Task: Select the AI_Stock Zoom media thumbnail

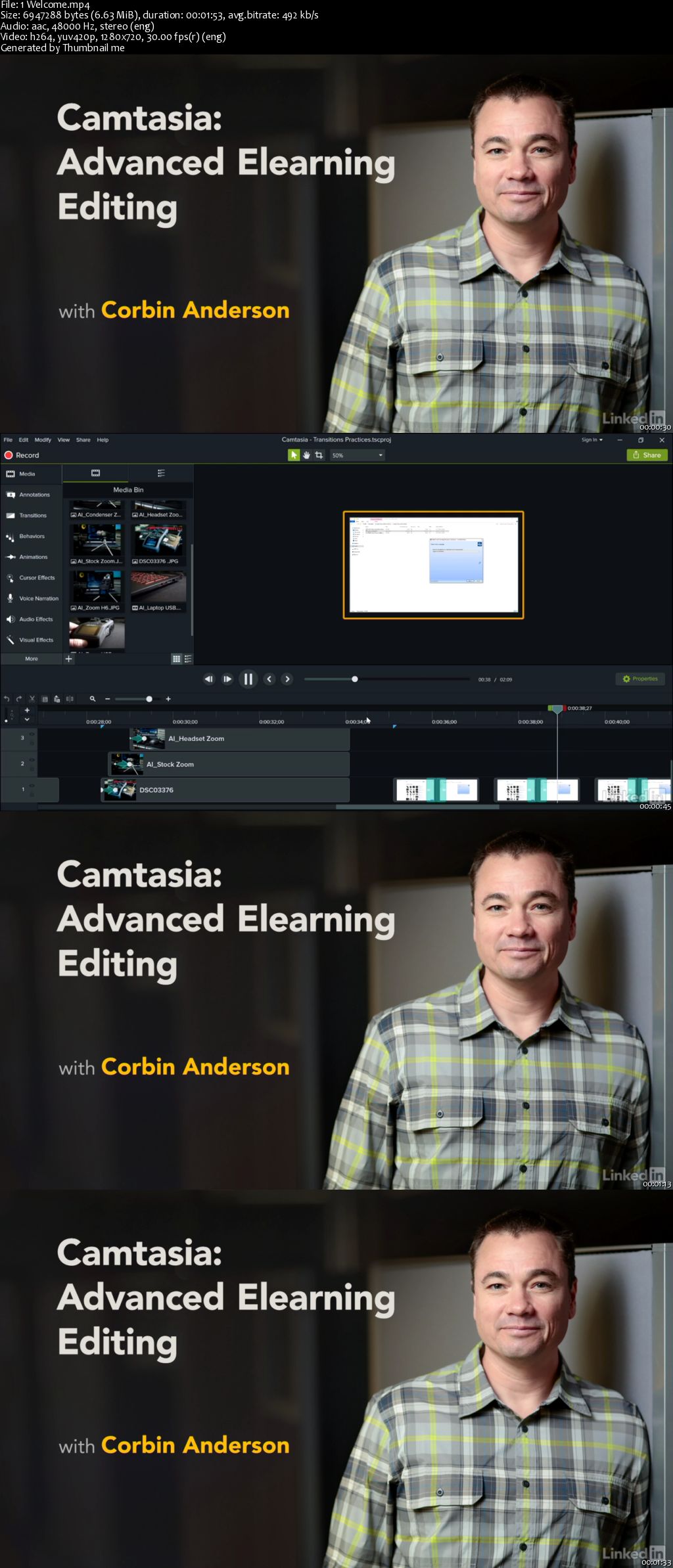Action: pyautogui.click(x=97, y=544)
